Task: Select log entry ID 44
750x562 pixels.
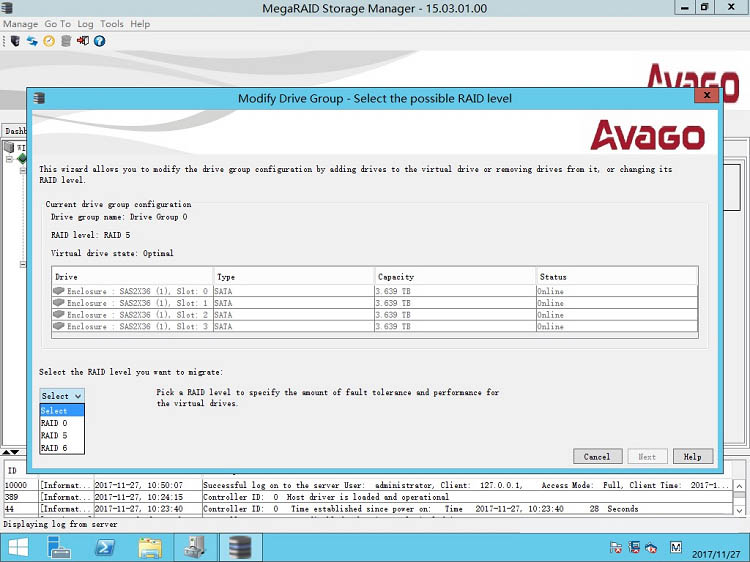Action: click(368, 509)
